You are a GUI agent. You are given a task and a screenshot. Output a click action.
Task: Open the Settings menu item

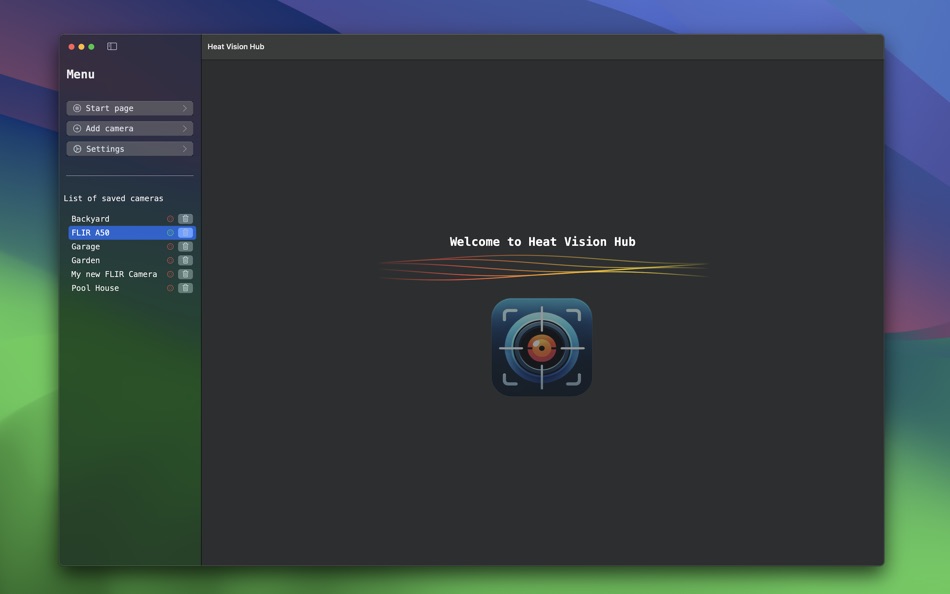[130, 148]
